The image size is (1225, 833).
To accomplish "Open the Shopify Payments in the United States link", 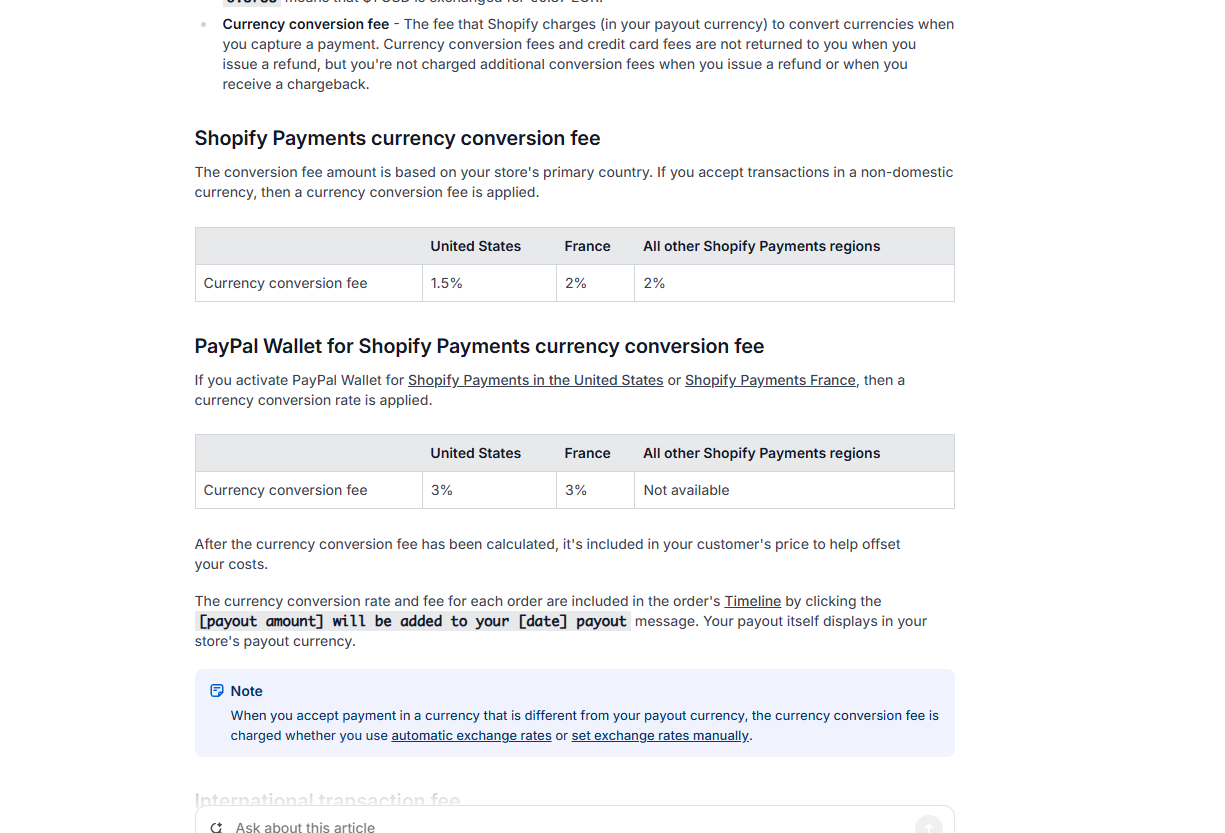I will click(535, 380).
